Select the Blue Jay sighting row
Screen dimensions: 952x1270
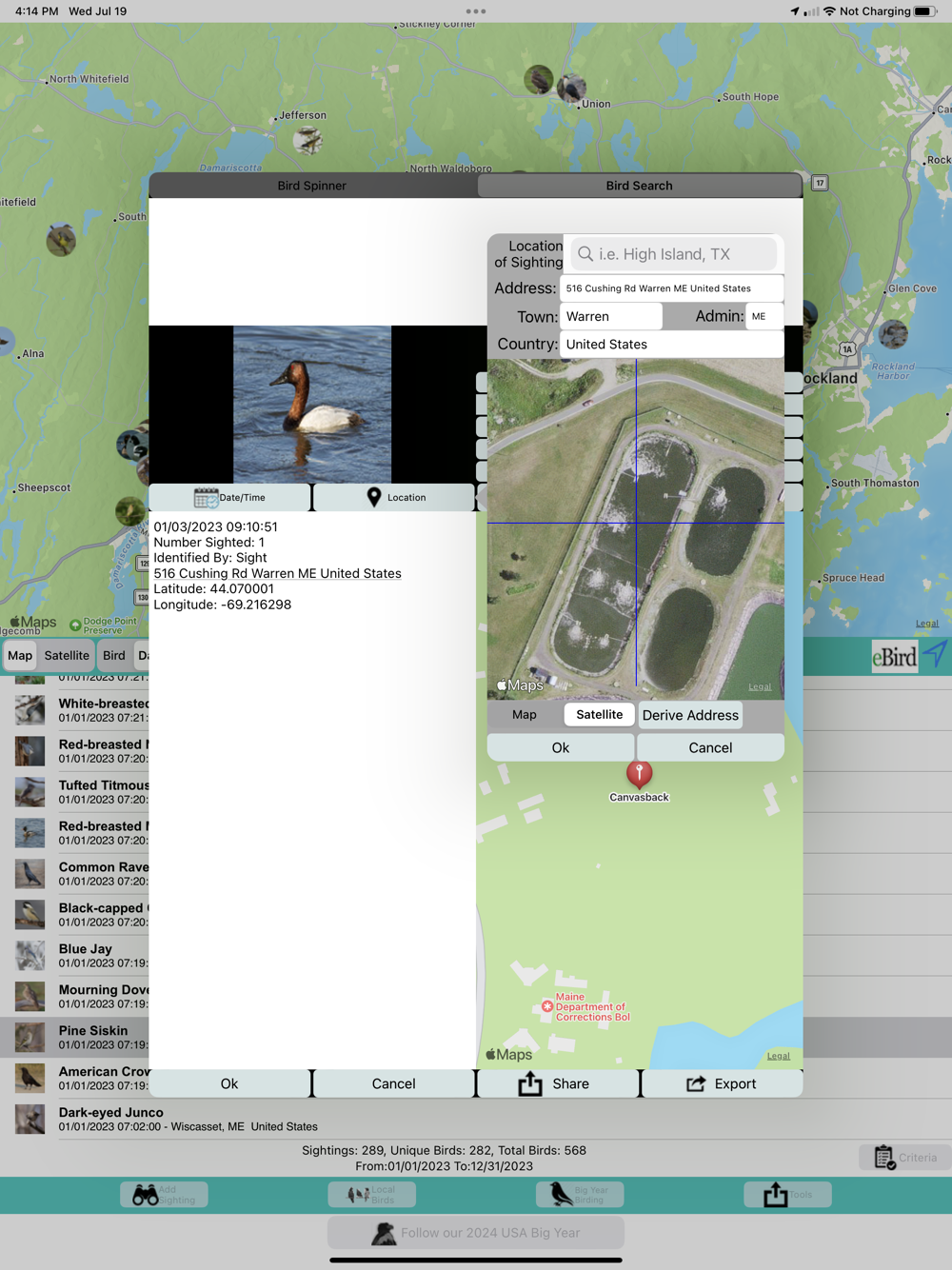pos(74,955)
